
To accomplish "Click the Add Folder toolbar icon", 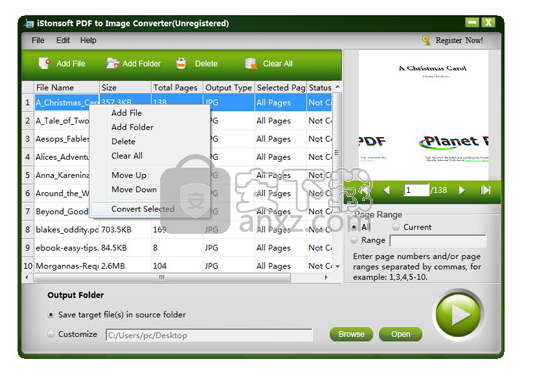I will coord(112,63).
